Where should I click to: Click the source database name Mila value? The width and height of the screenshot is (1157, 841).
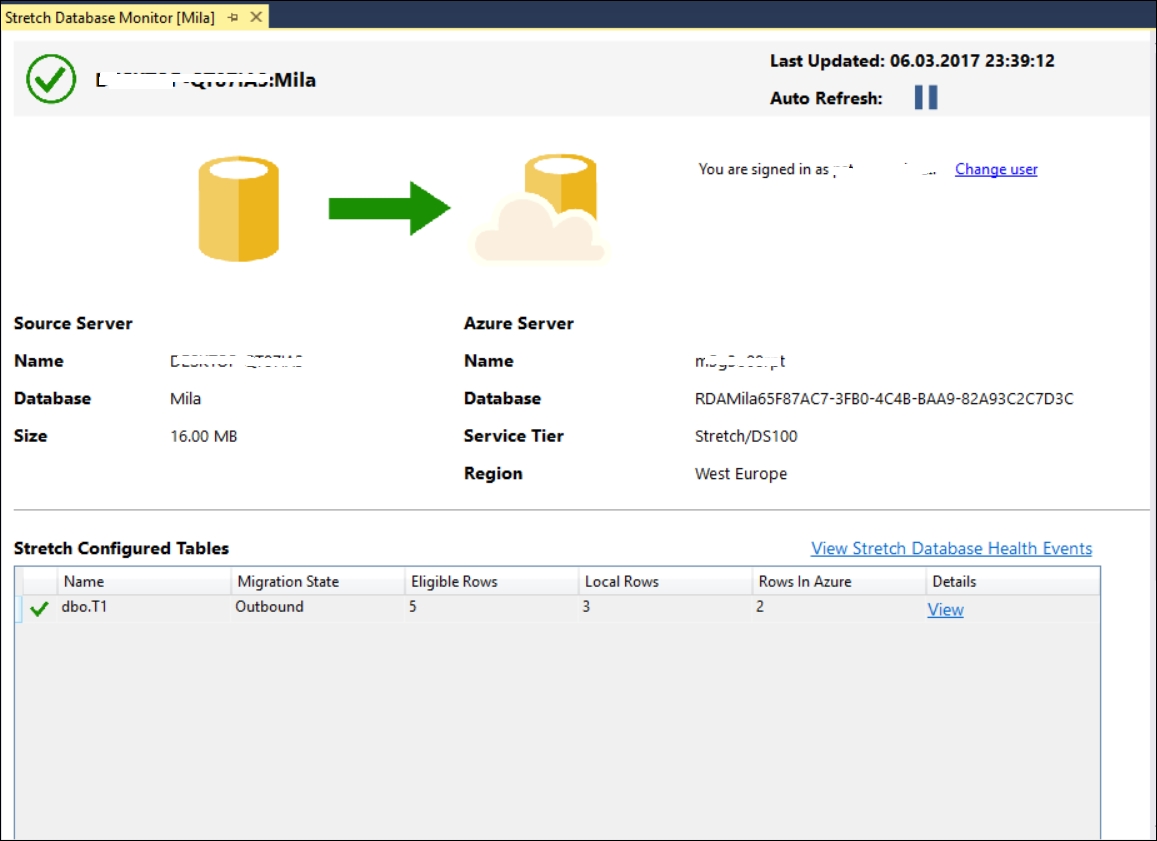(185, 399)
